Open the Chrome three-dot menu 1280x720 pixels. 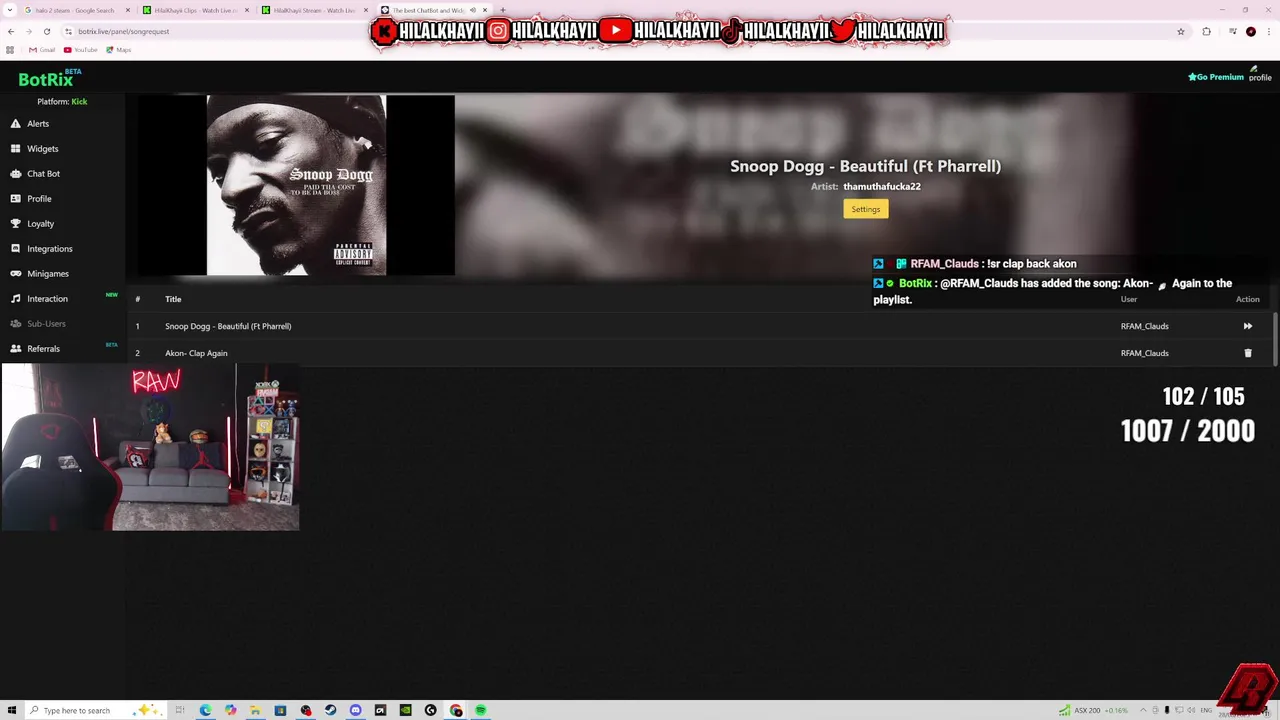point(1270,31)
